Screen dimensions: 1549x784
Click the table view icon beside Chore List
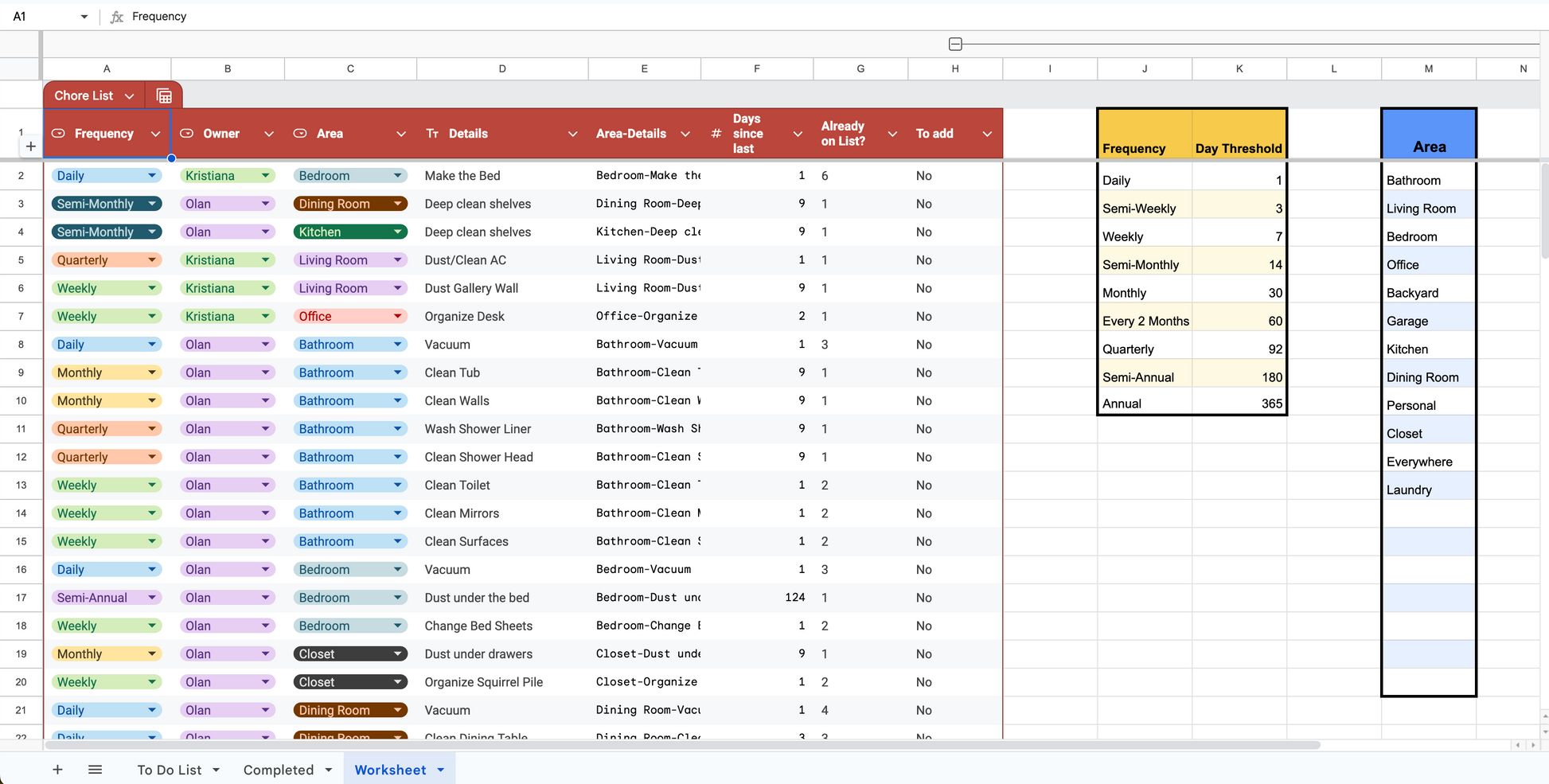[x=164, y=96]
